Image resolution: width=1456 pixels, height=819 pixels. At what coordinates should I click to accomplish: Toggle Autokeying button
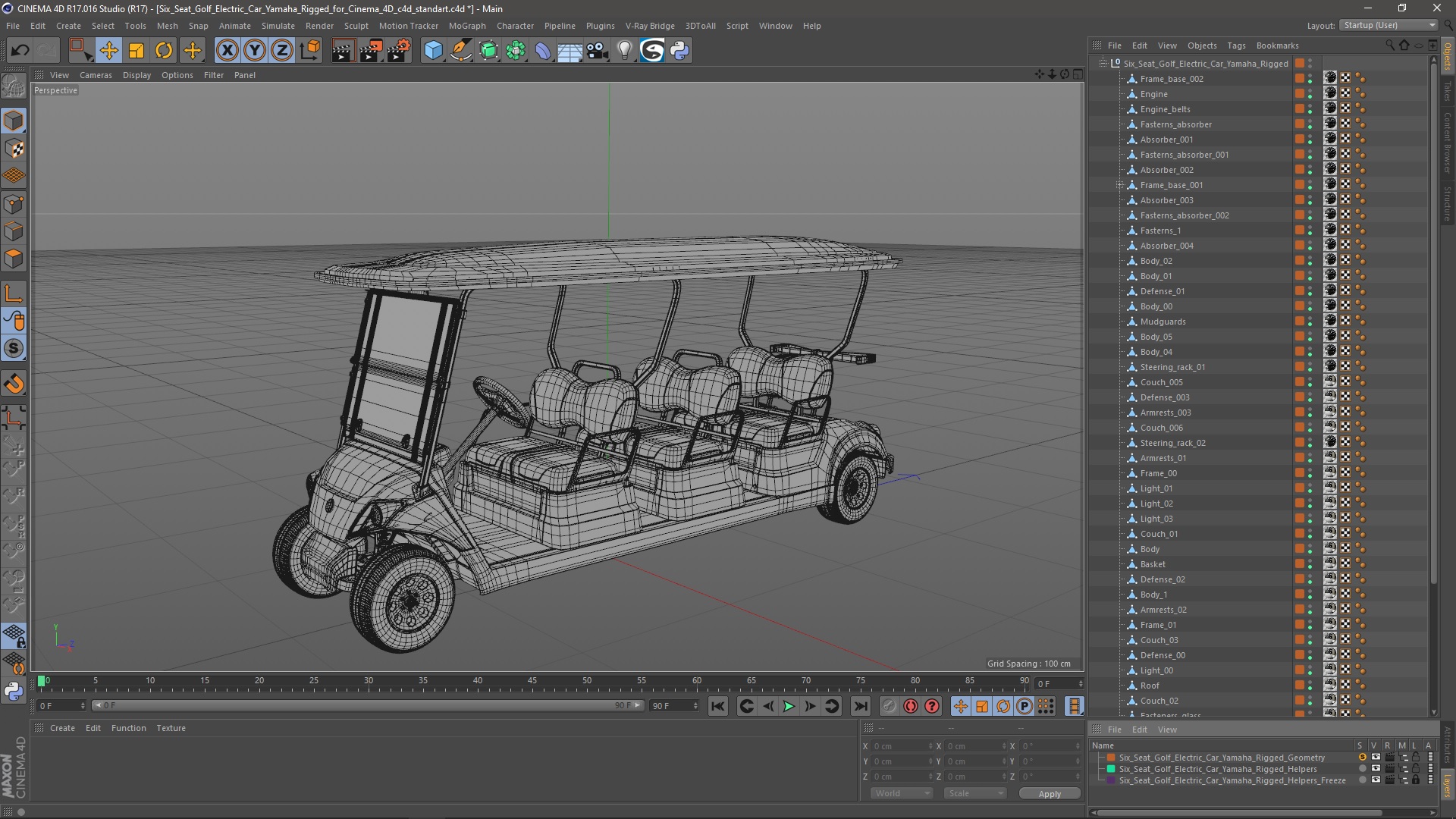(x=911, y=707)
